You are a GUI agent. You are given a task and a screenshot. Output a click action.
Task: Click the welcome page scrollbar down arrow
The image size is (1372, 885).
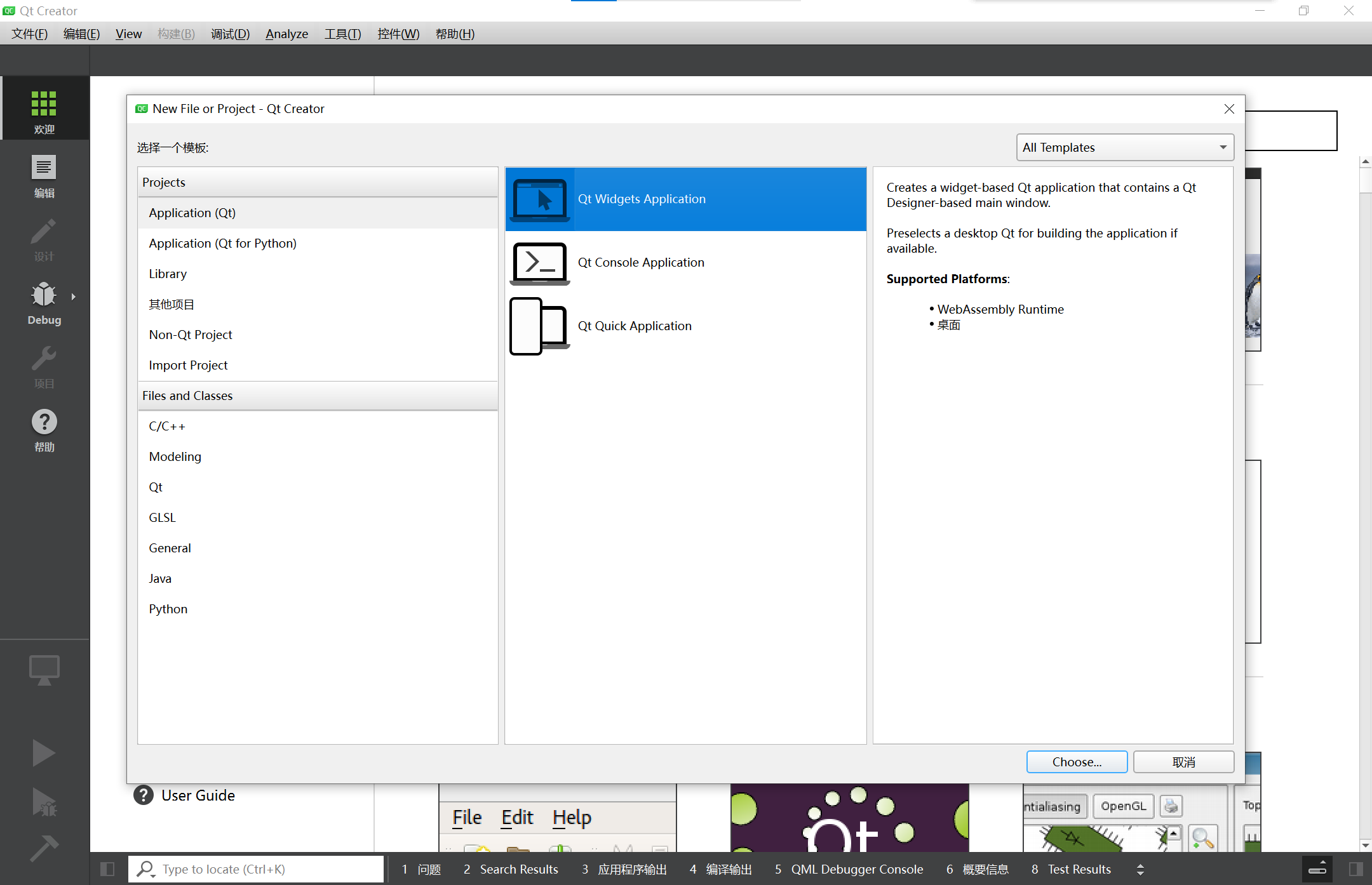click(1365, 846)
